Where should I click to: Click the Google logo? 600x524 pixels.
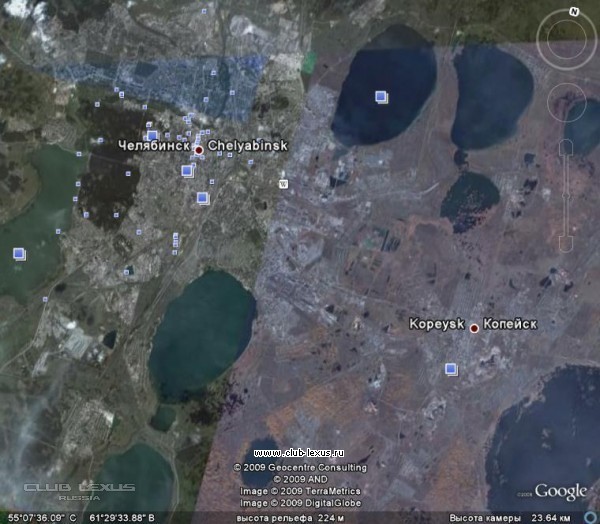tap(560, 491)
